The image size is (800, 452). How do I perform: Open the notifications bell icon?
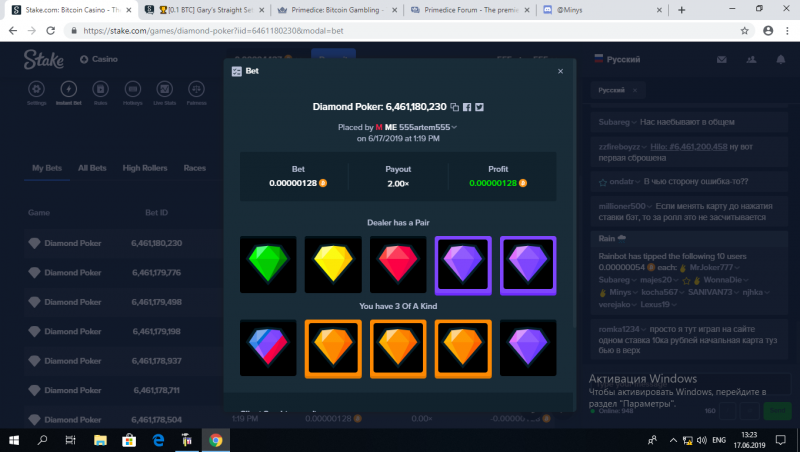781,60
